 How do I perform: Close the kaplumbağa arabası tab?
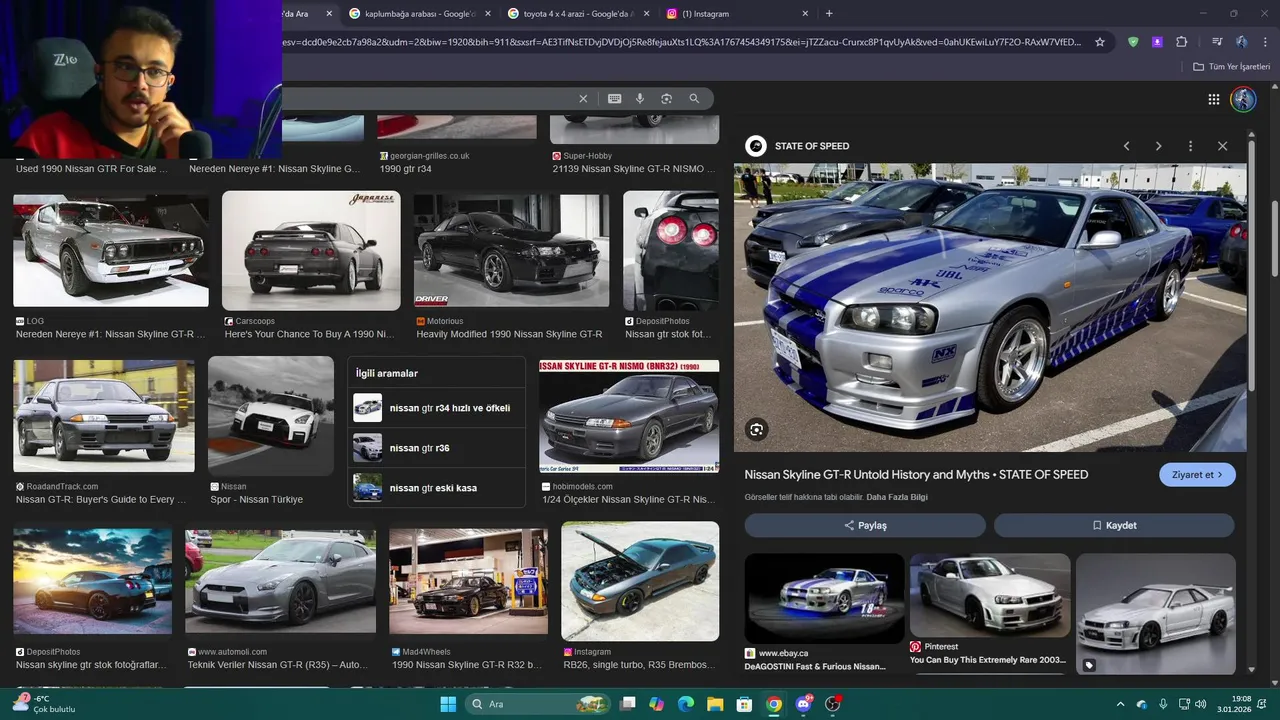coord(488,14)
